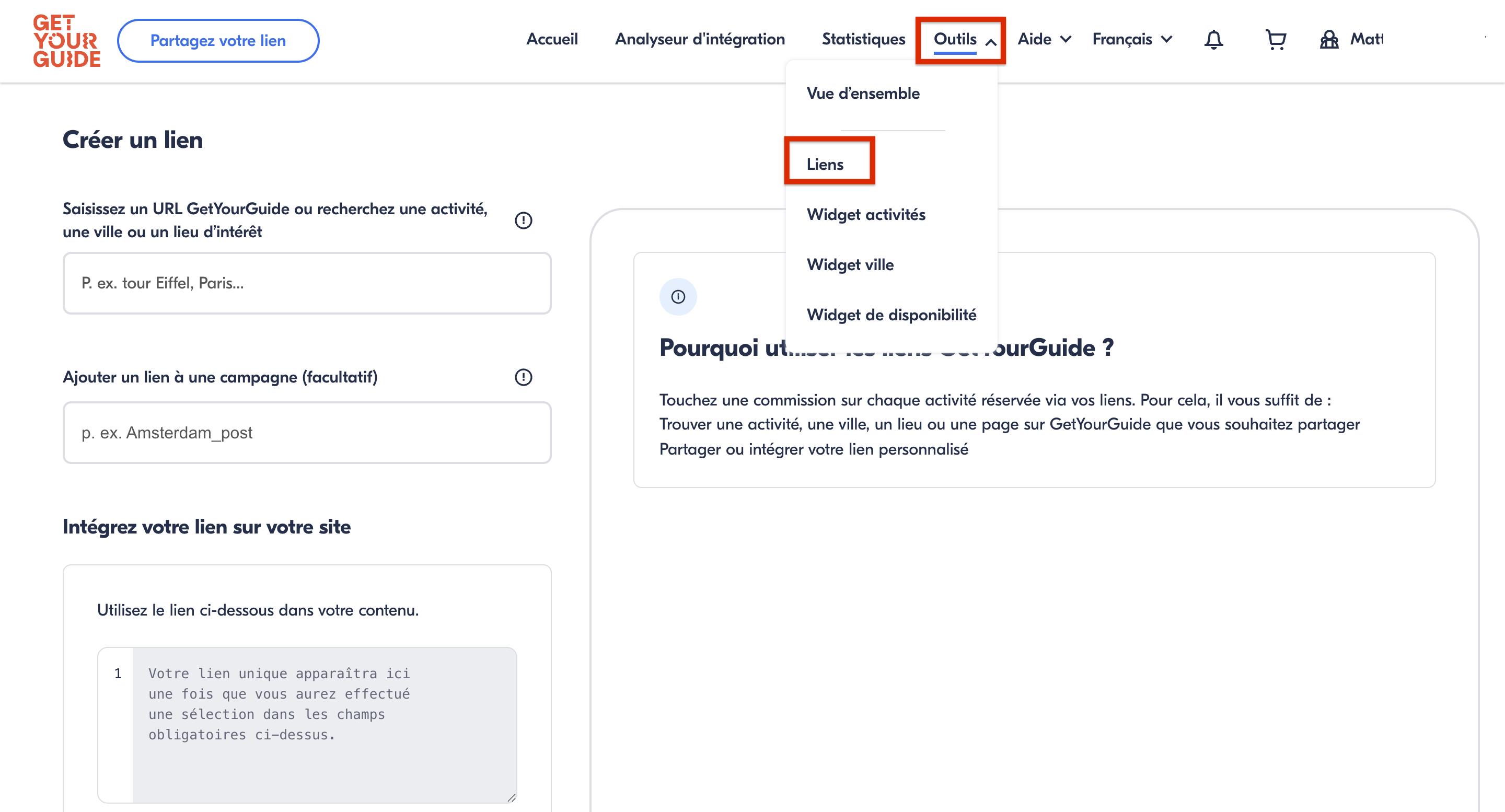Image resolution: width=1505 pixels, height=812 pixels.
Task: Open Widget de disponibilité
Action: [891, 315]
